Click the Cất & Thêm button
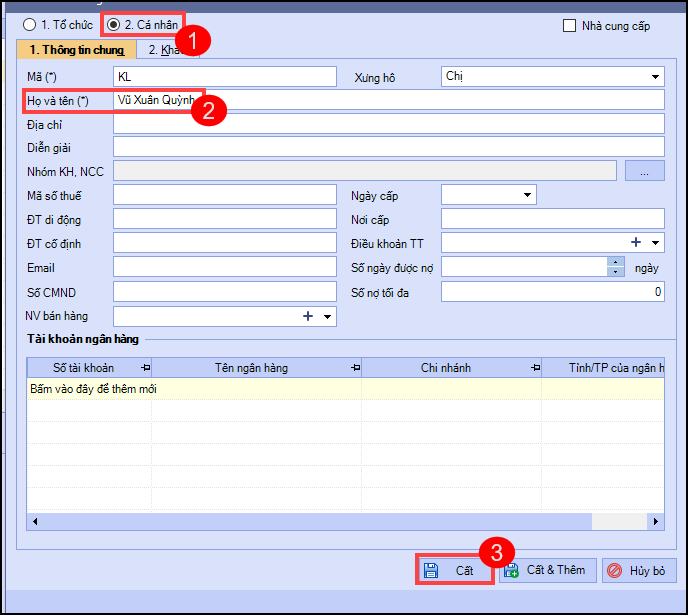Image resolution: width=688 pixels, height=615 pixels. [547, 570]
